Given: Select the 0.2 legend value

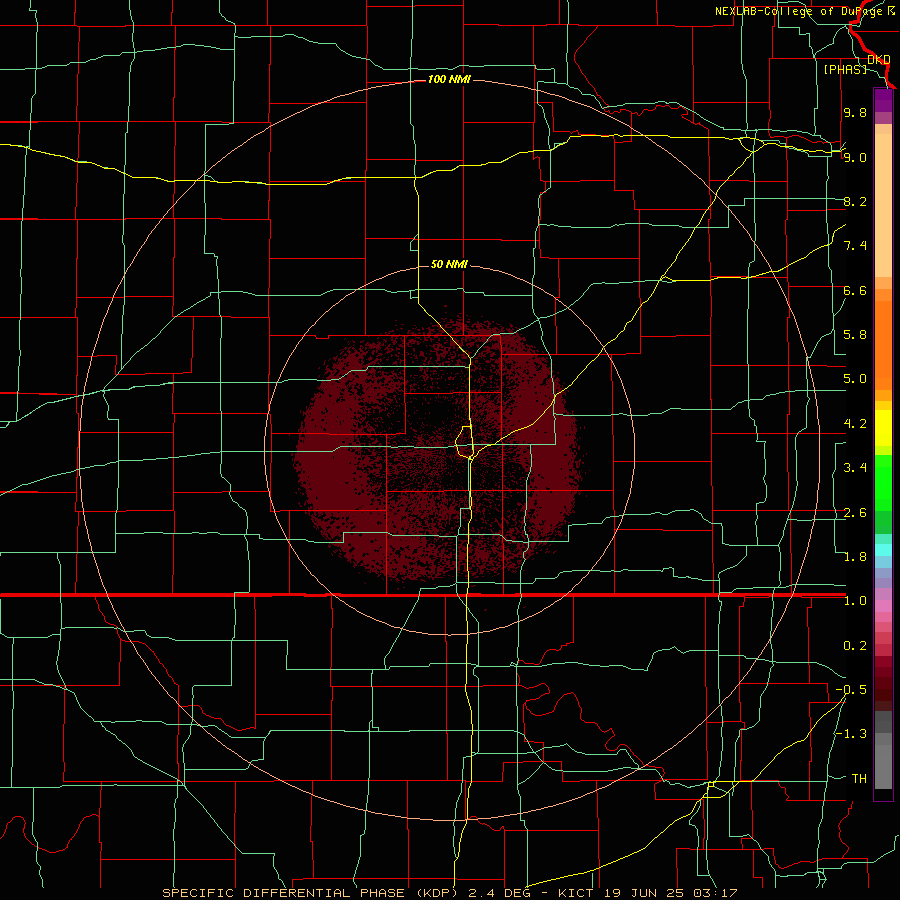Looking at the screenshot, I should tap(855, 646).
